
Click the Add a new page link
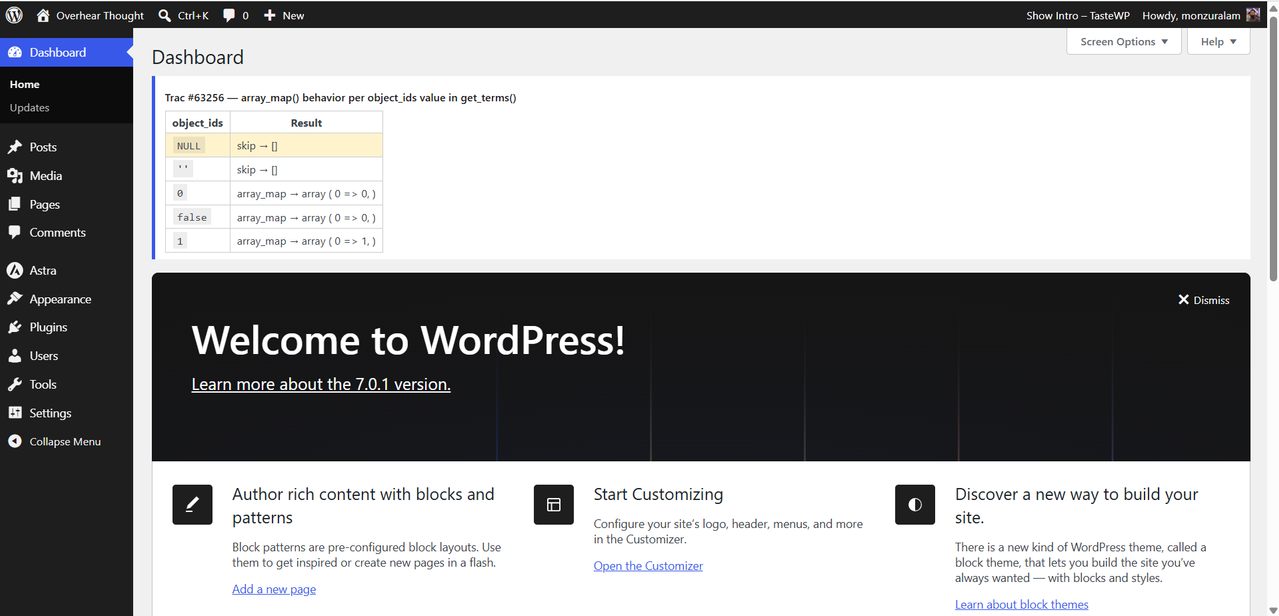[x=274, y=589]
